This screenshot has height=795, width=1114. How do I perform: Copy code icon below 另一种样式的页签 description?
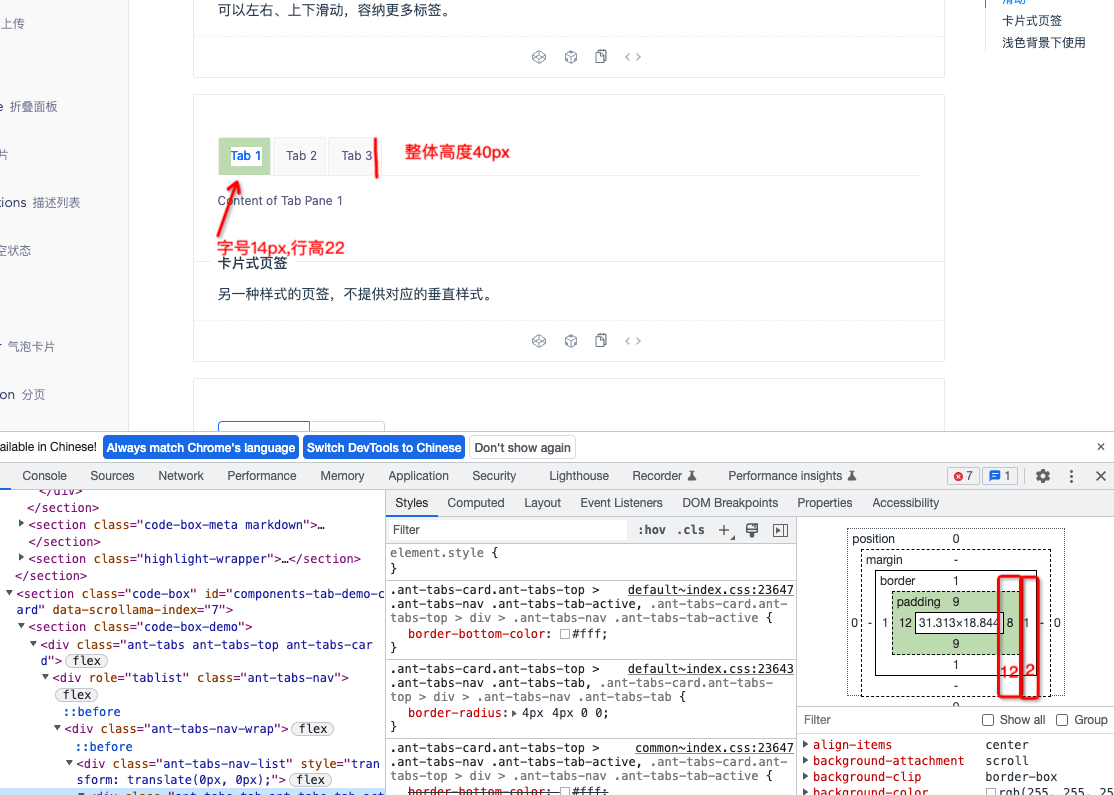(601, 340)
